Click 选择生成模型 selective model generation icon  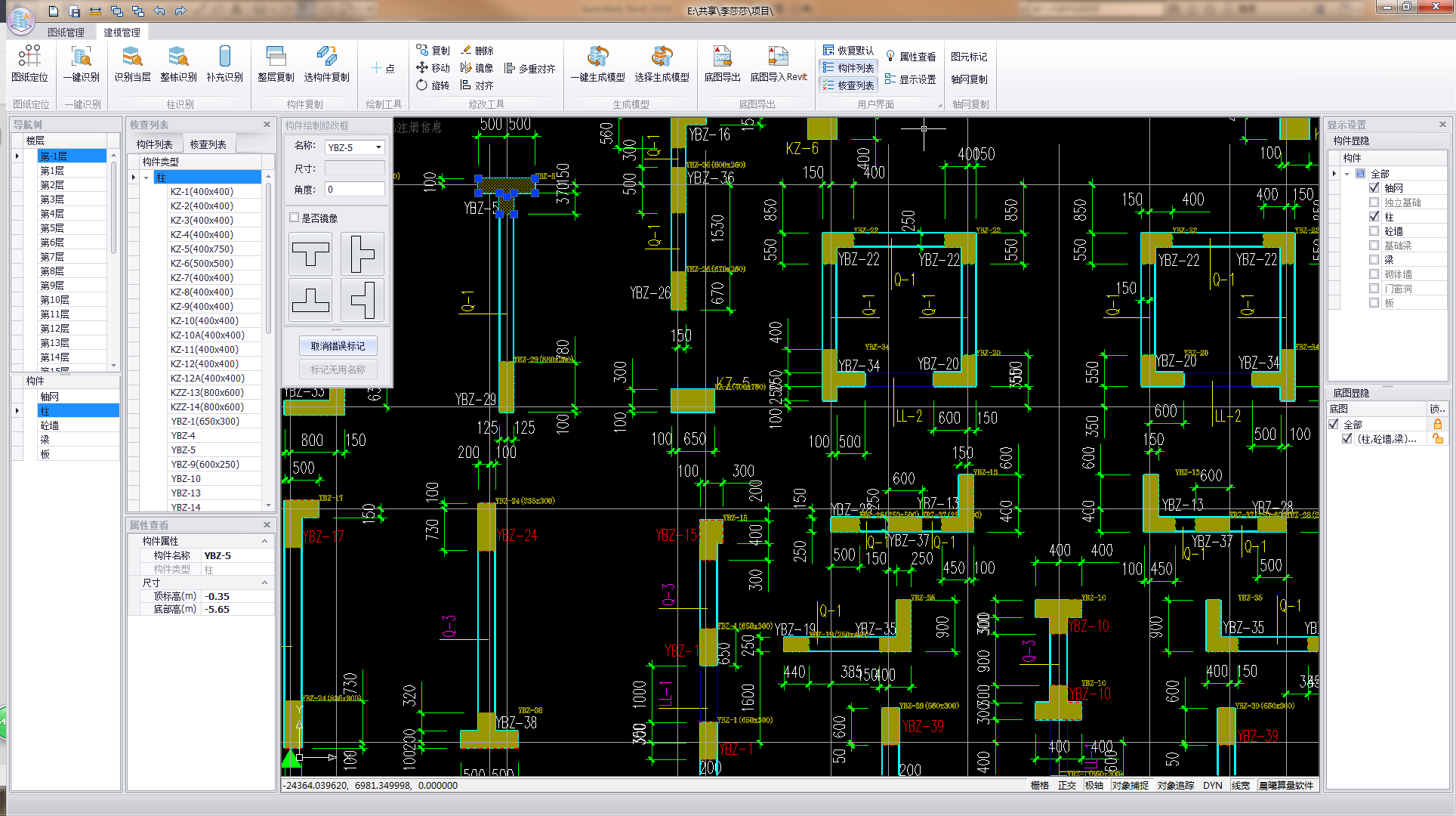tap(662, 63)
